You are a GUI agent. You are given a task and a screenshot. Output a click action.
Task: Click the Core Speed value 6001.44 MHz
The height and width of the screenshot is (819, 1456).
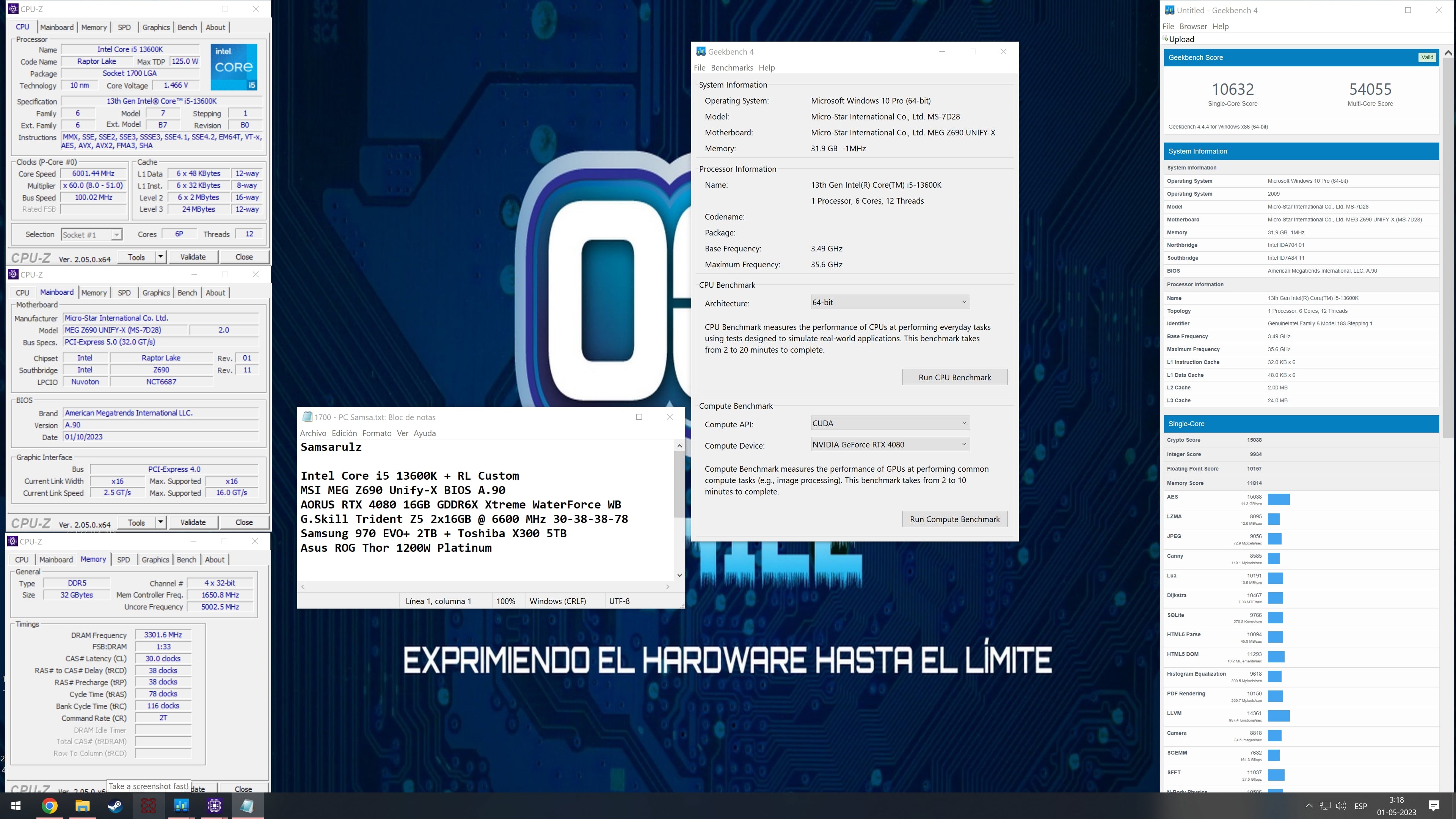pos(93,174)
